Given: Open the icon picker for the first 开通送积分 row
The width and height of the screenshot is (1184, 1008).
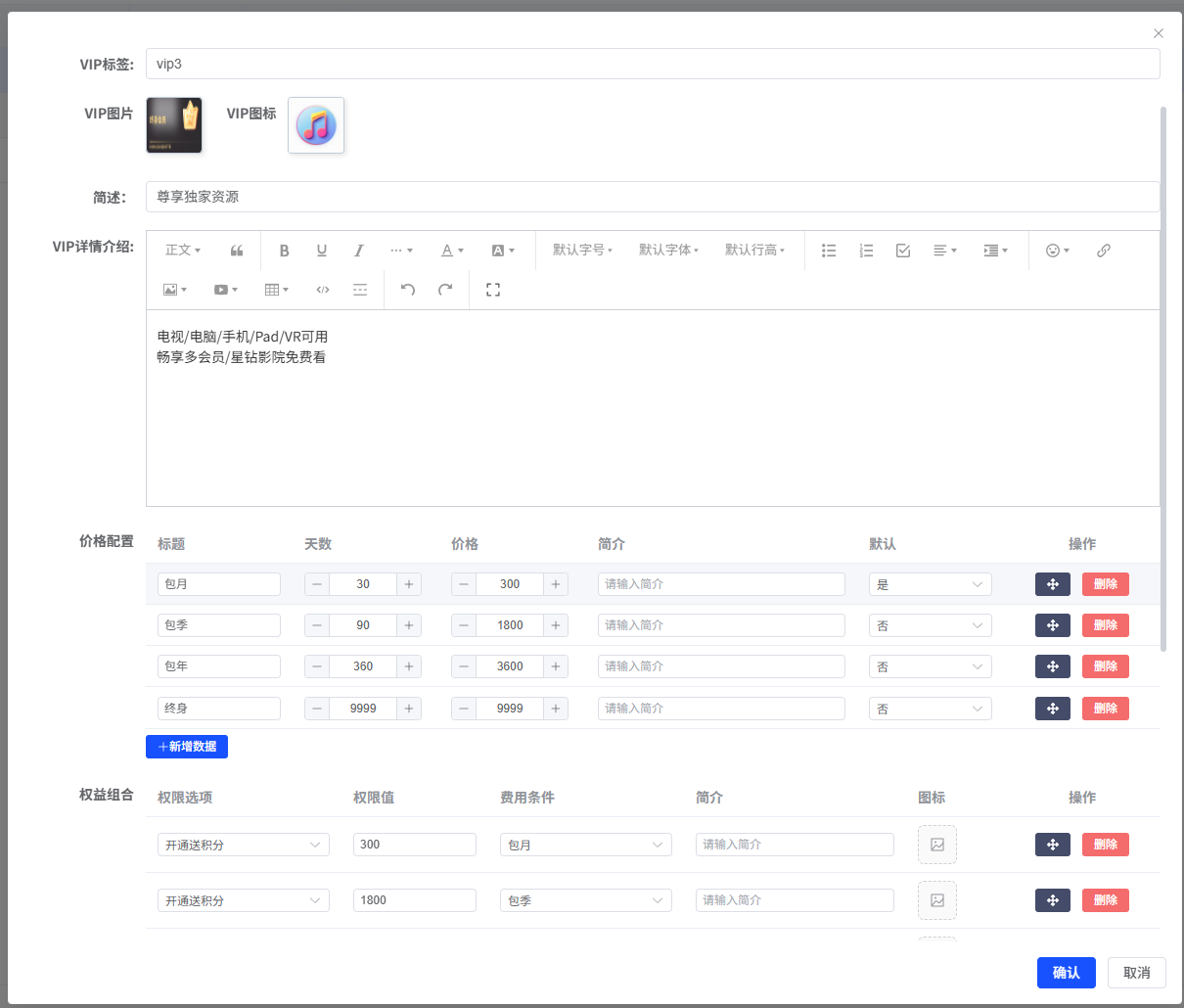Looking at the screenshot, I should (936, 844).
